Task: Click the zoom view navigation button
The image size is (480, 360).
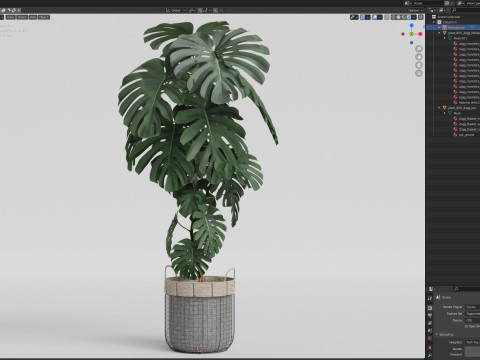Action: coord(419,49)
